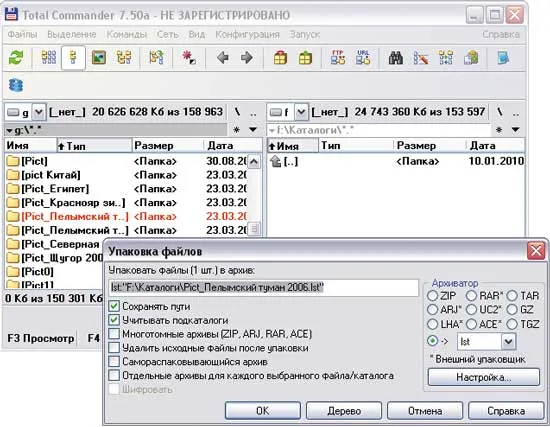
Task: Click the pack files gift box icon
Action: (x=280, y=58)
